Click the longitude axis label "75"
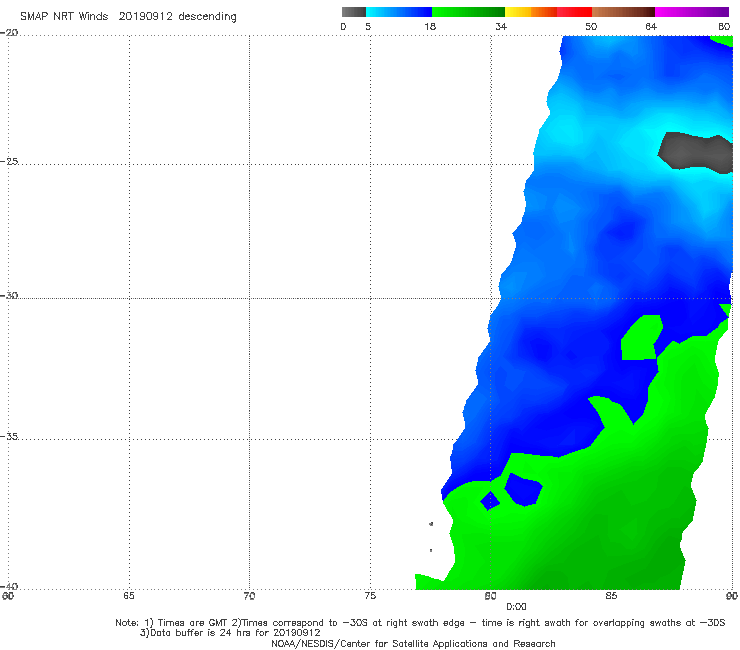The width and height of the screenshot is (740, 650). [370, 596]
